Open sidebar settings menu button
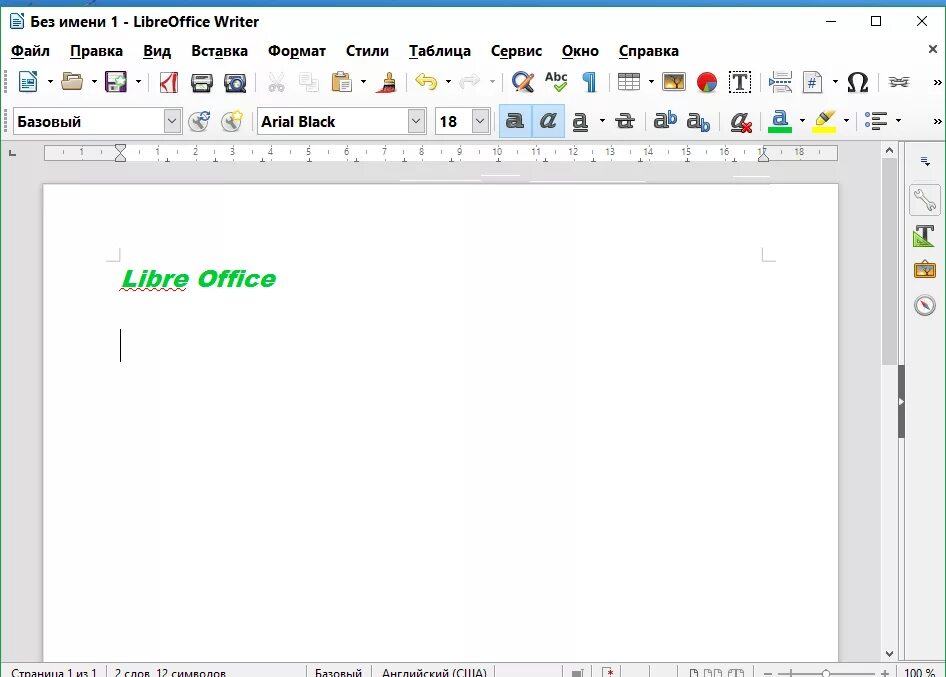The width and height of the screenshot is (946, 677). pyautogui.click(x=924, y=161)
